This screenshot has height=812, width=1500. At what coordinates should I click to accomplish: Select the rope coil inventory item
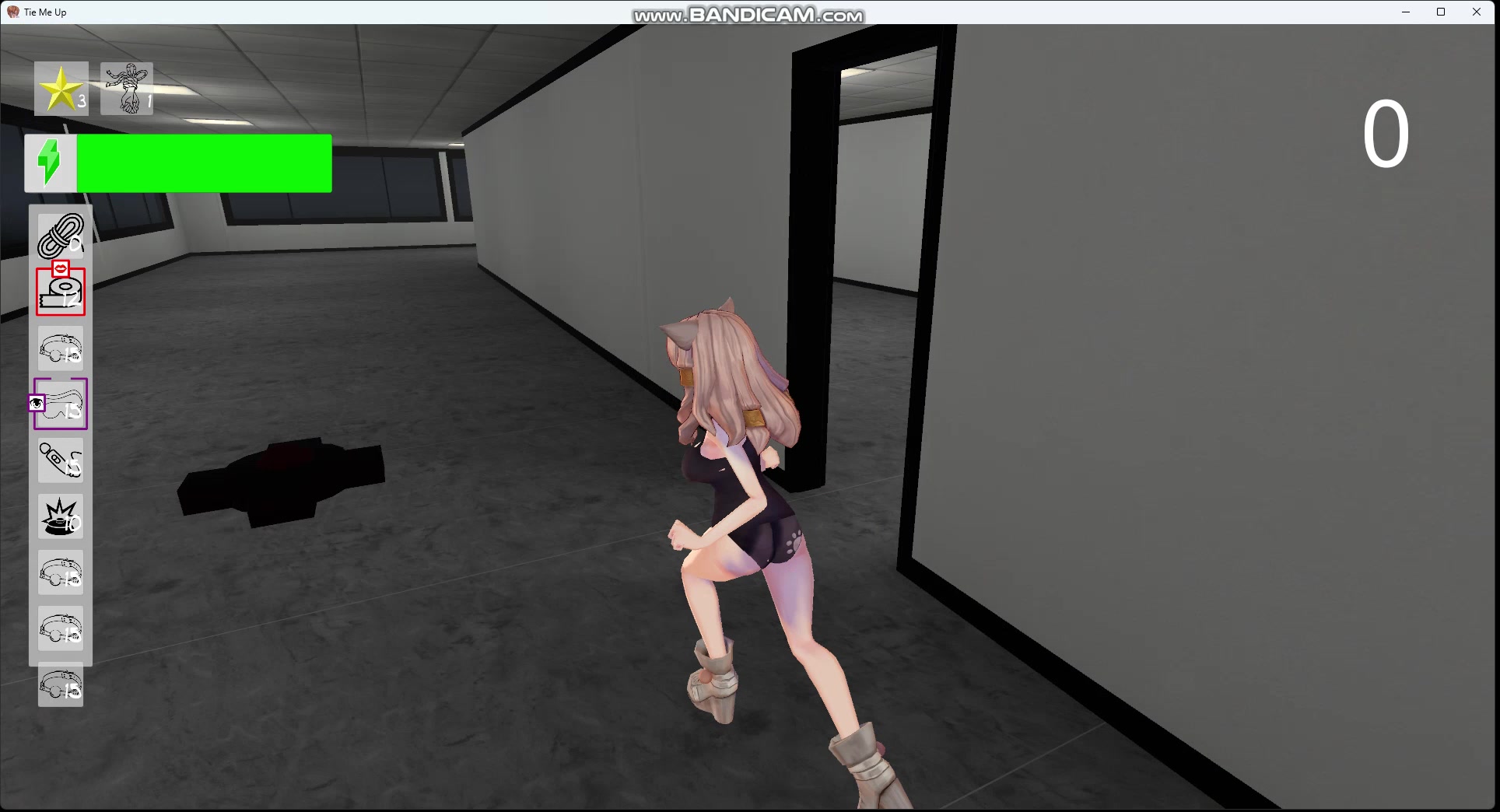point(61,236)
